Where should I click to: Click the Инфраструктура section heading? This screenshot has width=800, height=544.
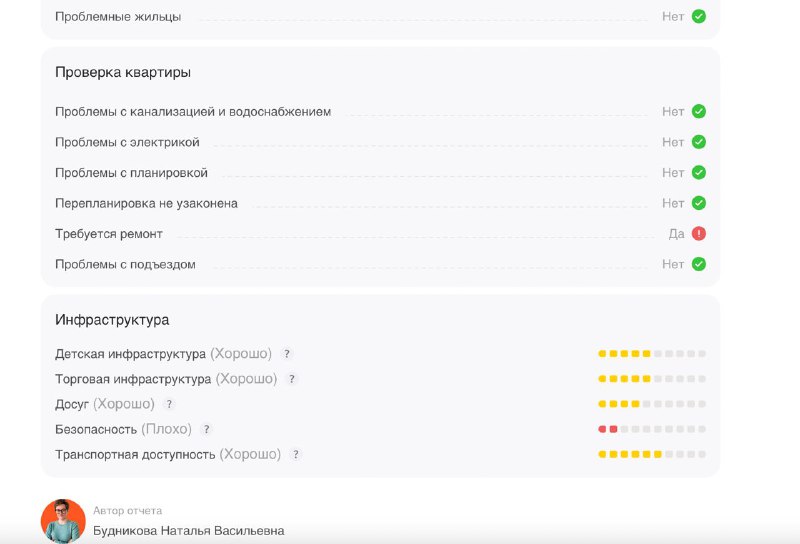(x=112, y=320)
